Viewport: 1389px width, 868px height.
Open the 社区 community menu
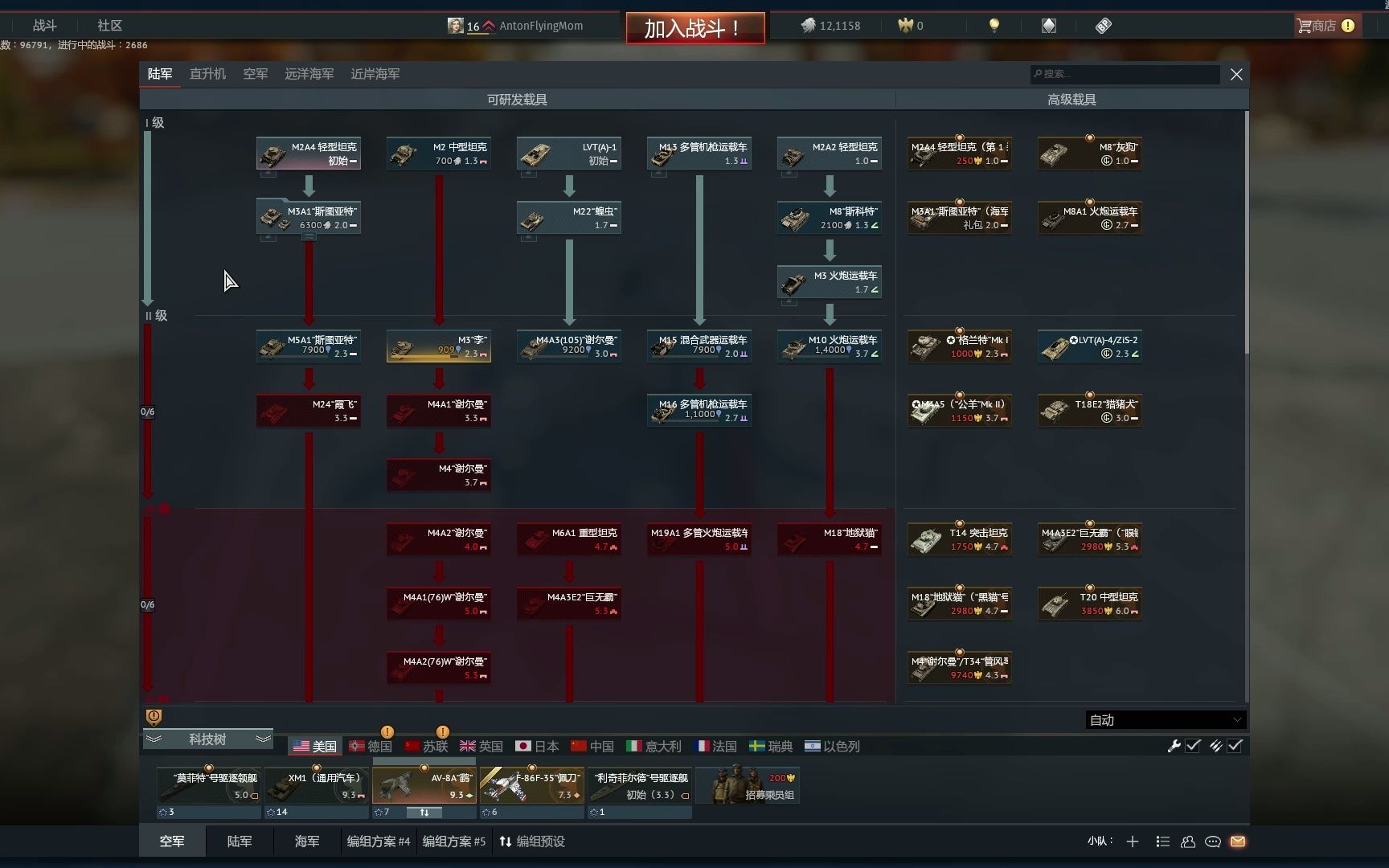[109, 26]
